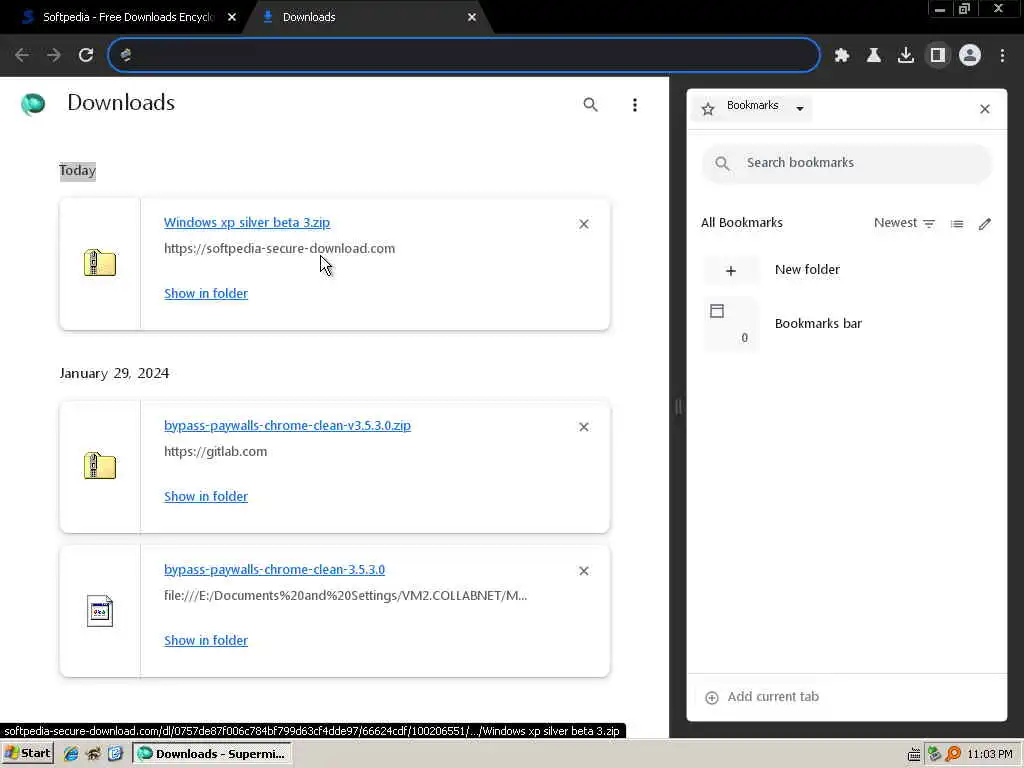Viewport: 1024px width, 768px height.
Task: Switch bookmarks to list view
Action: click(957, 224)
